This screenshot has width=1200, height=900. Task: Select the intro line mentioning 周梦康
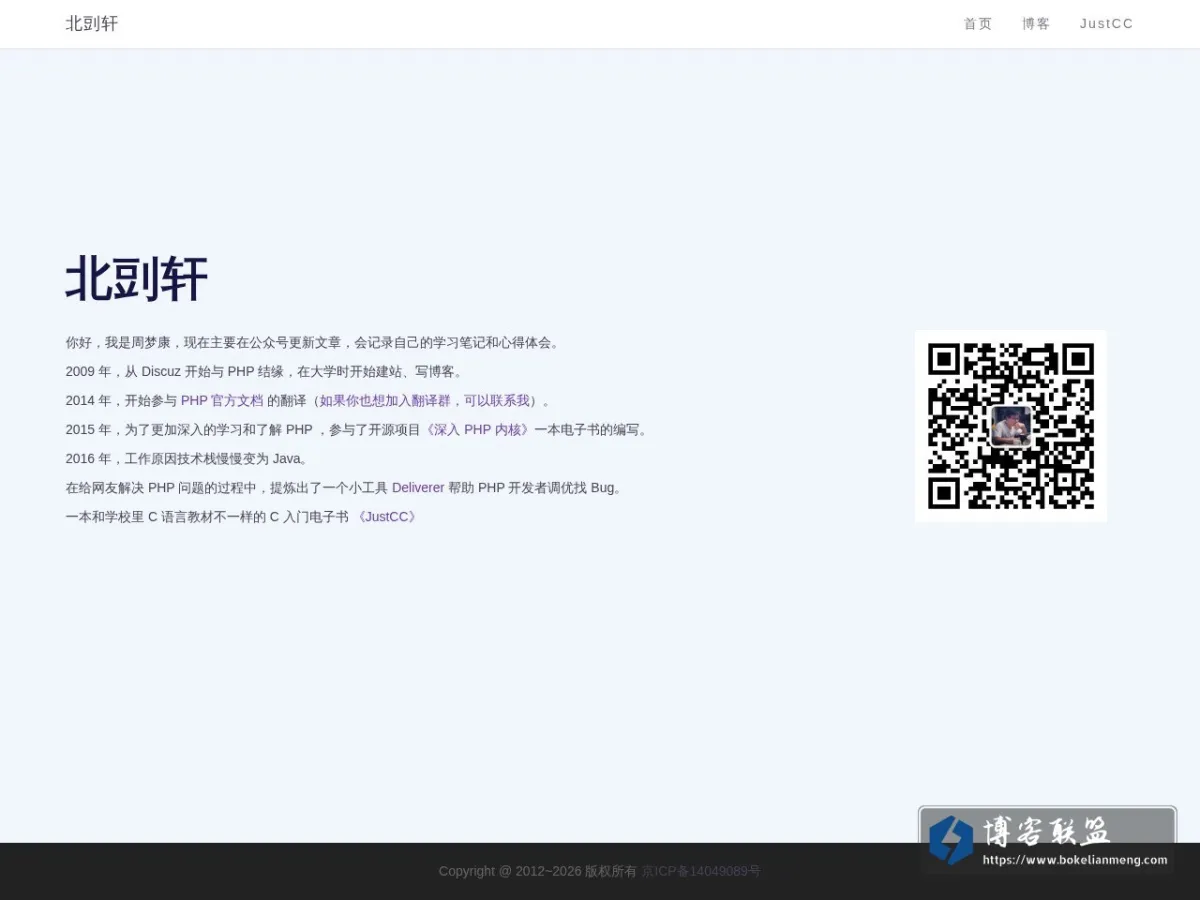314,343
